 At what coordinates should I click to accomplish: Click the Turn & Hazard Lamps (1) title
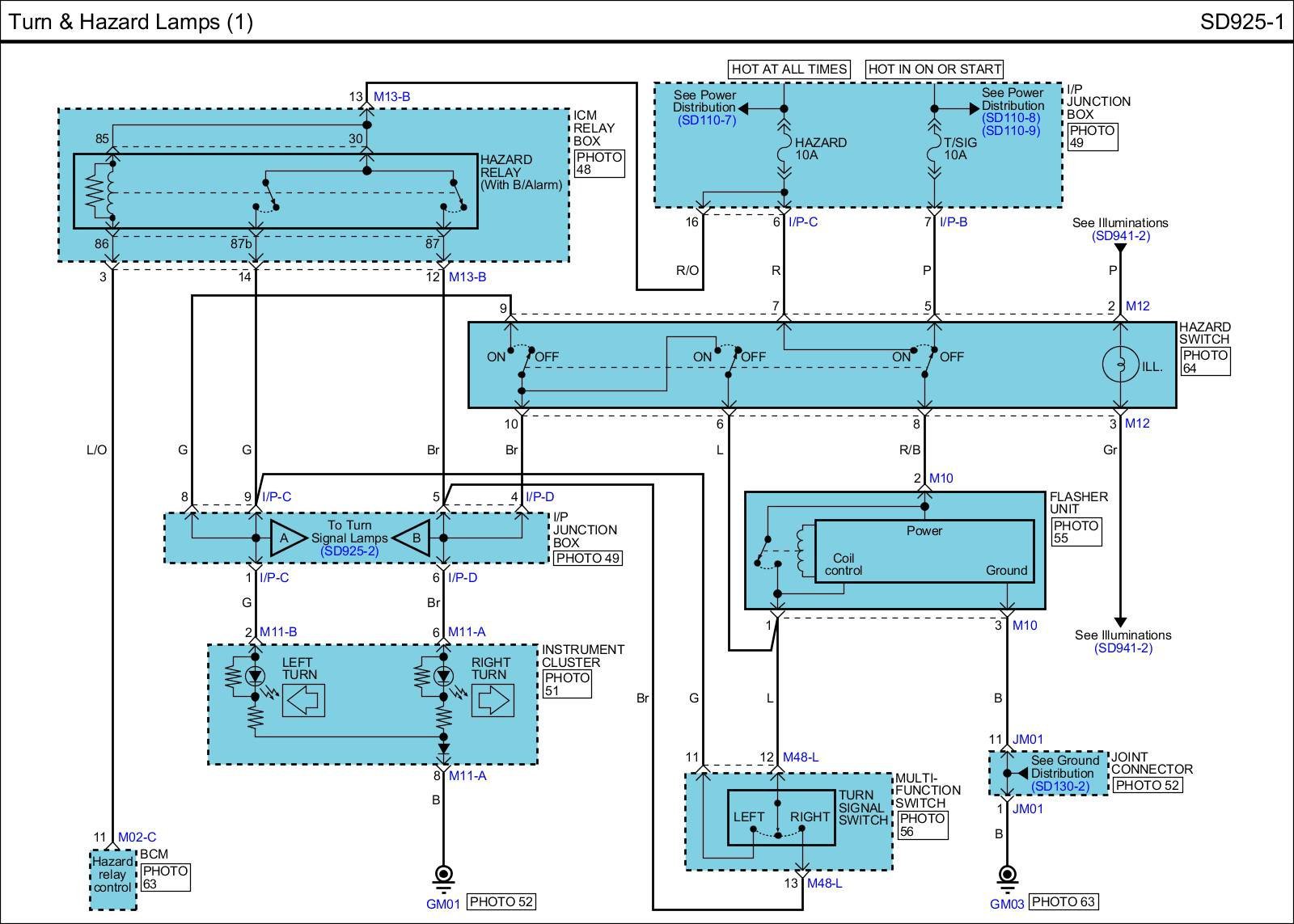tap(131, 22)
